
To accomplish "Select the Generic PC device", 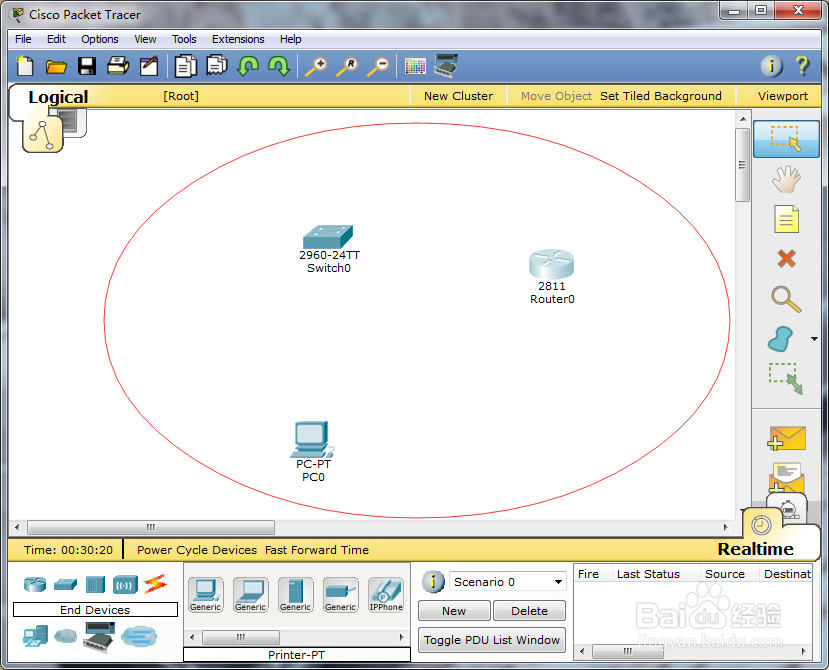I will click(206, 595).
